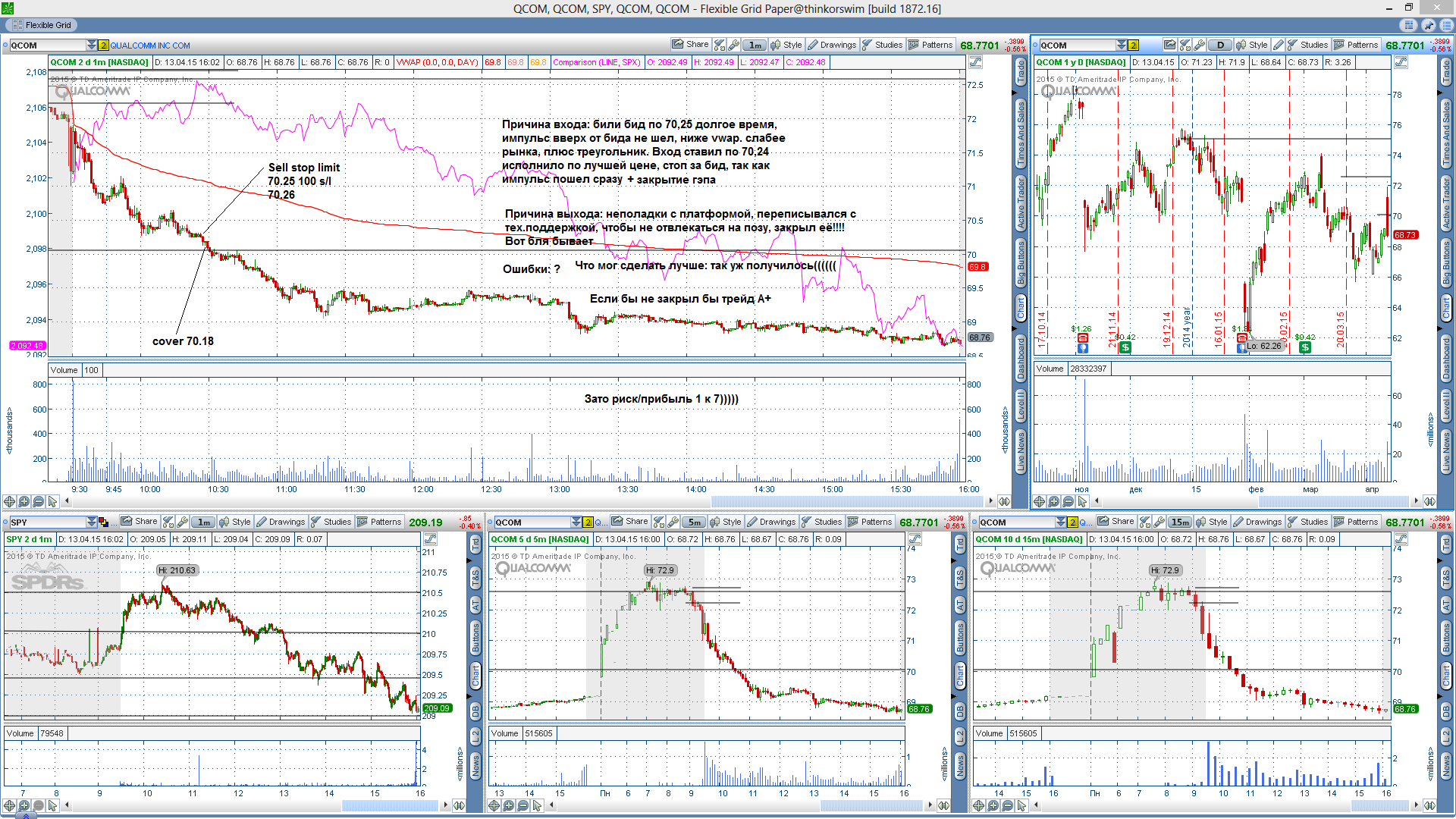Open Patterns menu on SPY chart
The width and height of the screenshot is (1456, 819).
click(379, 522)
